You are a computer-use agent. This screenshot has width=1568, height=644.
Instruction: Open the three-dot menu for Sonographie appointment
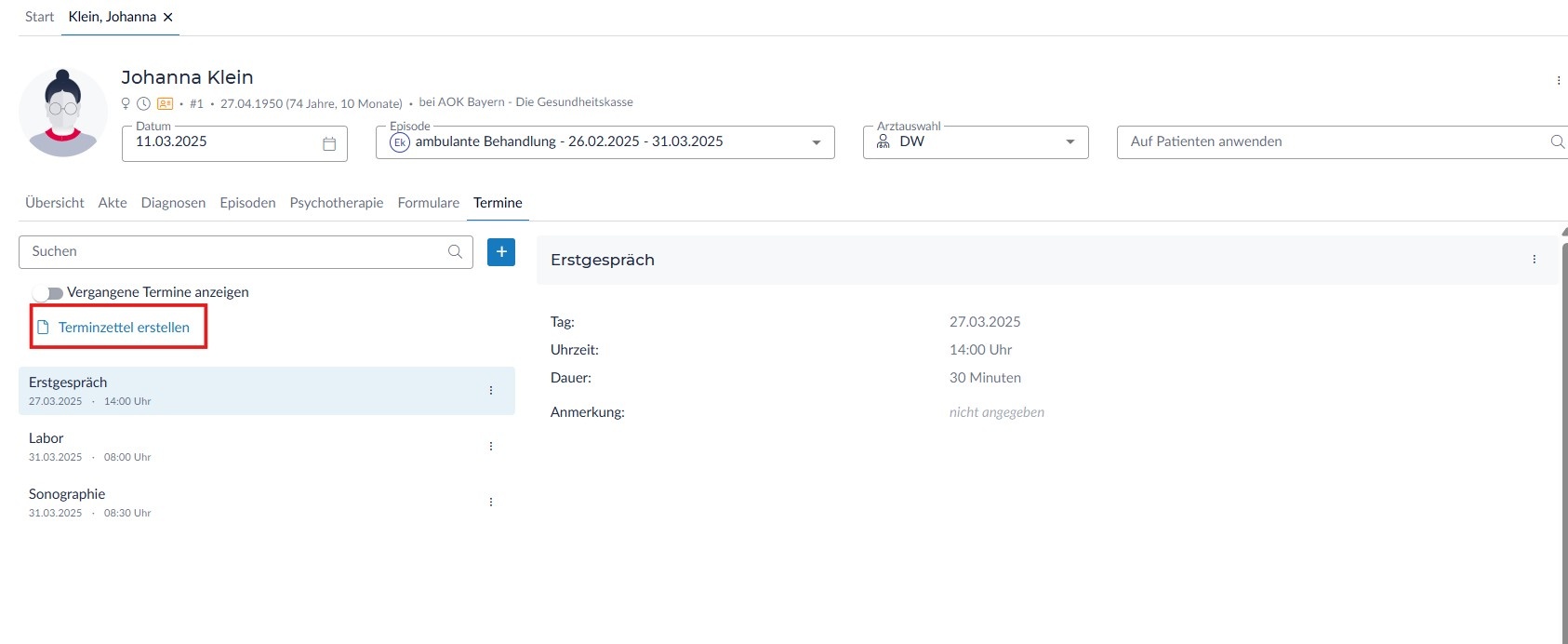(x=491, y=503)
